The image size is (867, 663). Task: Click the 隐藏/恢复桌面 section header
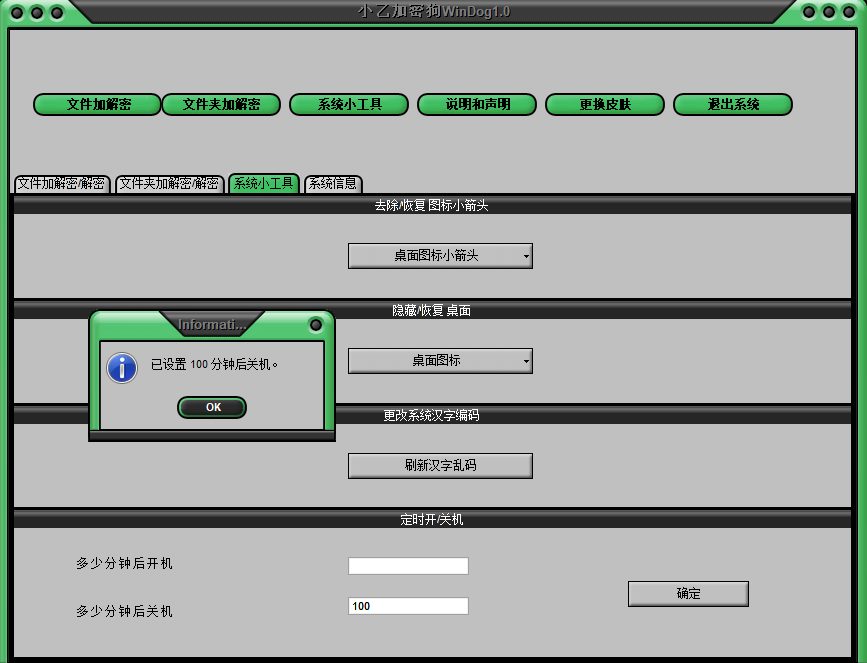(x=432, y=310)
